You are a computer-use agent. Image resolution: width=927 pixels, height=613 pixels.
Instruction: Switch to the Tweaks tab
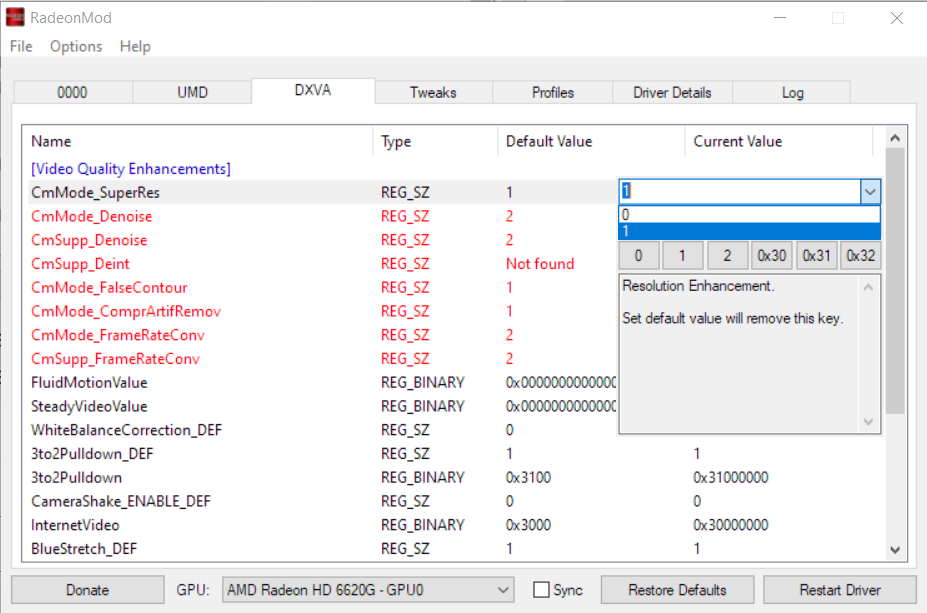(x=433, y=93)
